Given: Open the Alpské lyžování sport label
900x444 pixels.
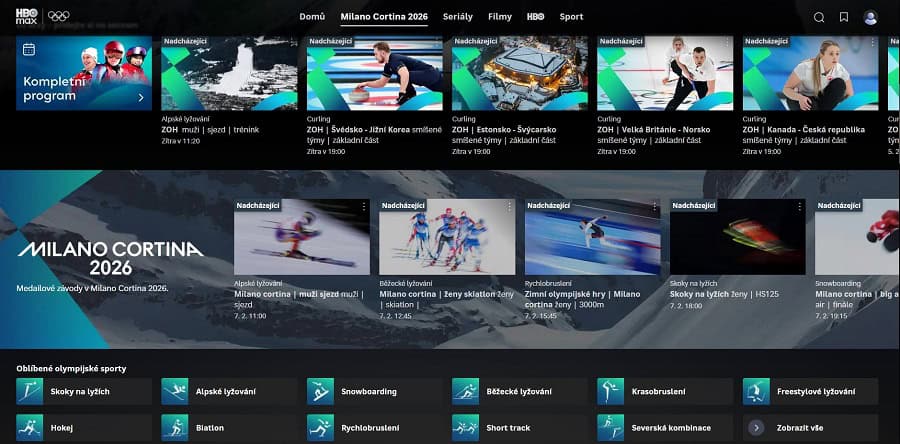Looking at the screenshot, I should pos(226,392).
